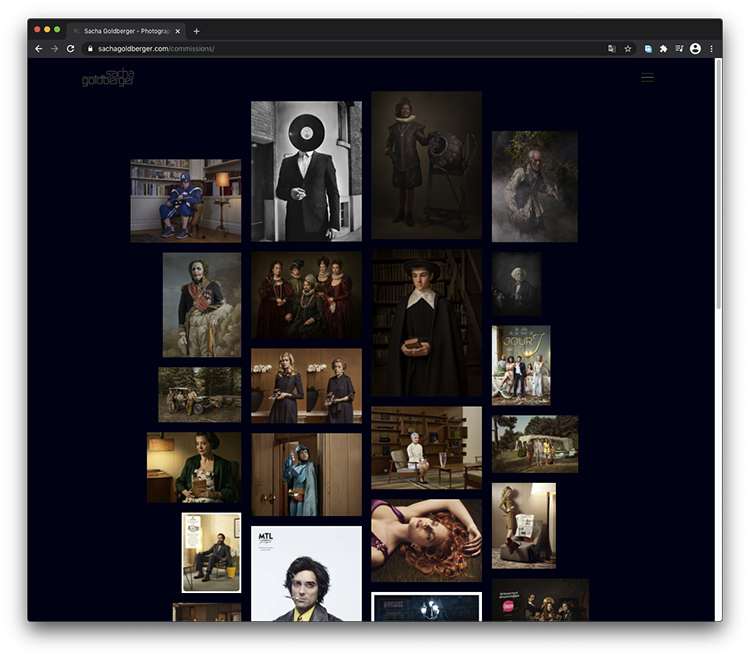
Task: Open the vinyl record head portrait
Action: (306, 171)
